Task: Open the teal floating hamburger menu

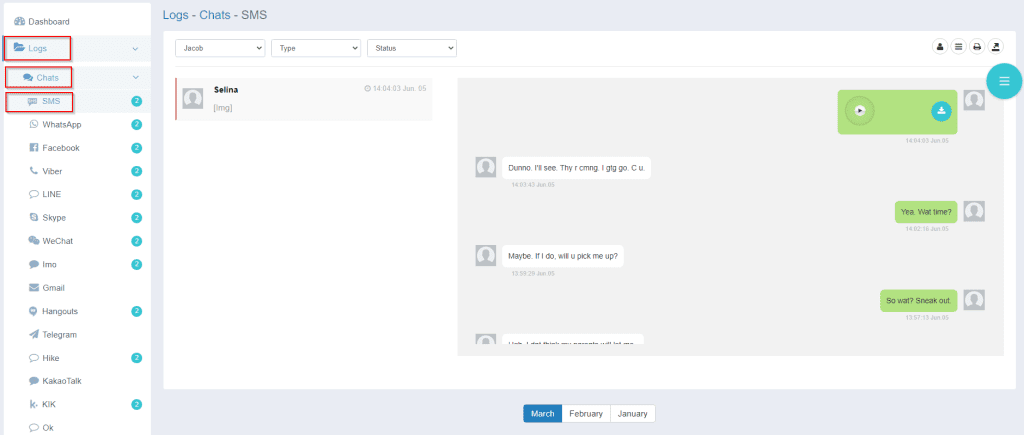Action: [x=1004, y=82]
